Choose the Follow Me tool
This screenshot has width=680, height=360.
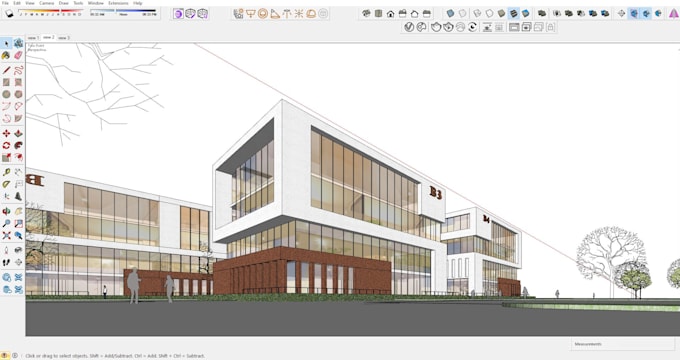(x=18, y=145)
